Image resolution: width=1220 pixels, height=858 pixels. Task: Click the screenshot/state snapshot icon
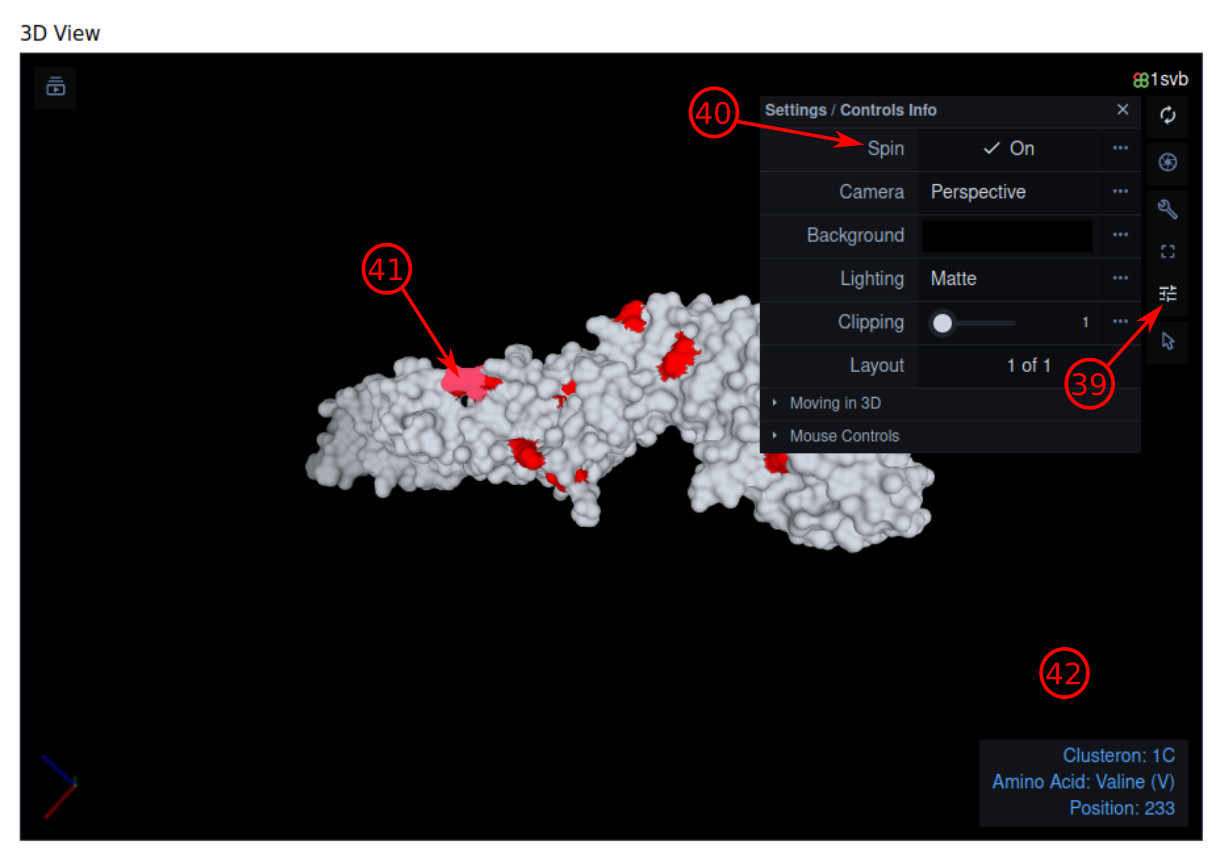(1168, 162)
